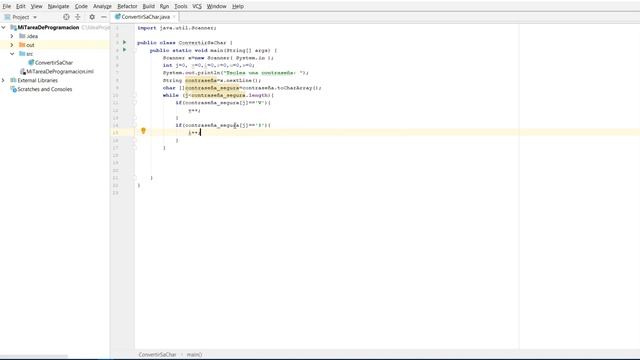640x360 pixels.
Task: Click run gutter arrow beside class declaration
Action: coord(124,42)
